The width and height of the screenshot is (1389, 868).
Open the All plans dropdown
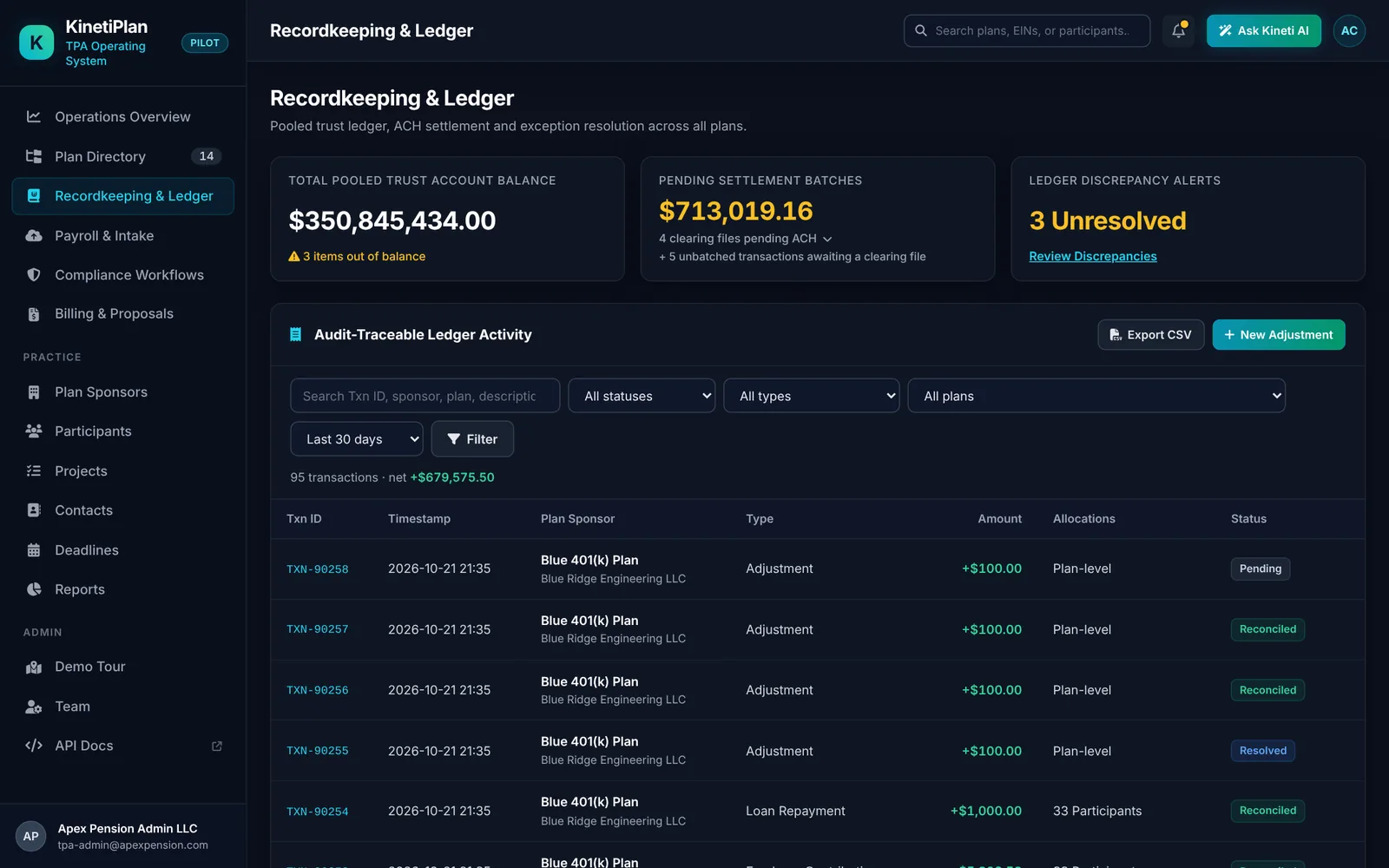tap(1096, 396)
